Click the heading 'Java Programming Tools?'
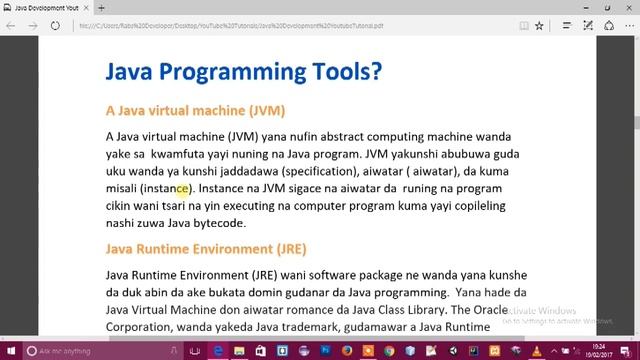 tap(244, 72)
